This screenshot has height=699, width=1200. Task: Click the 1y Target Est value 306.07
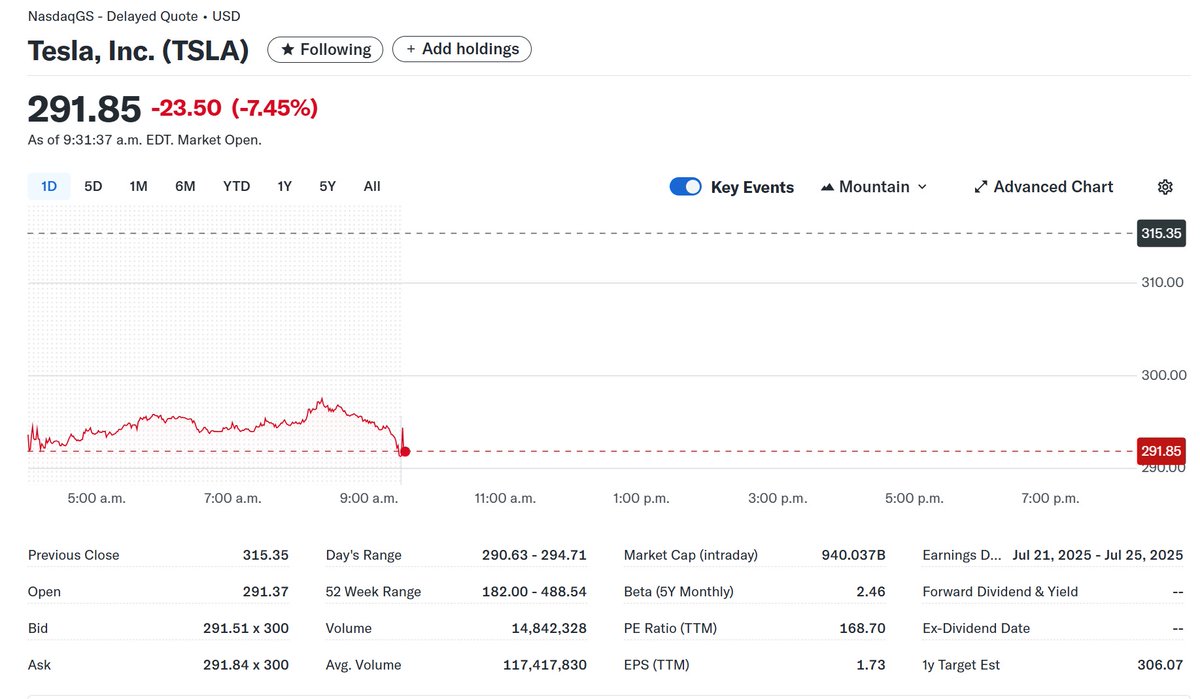point(1161,665)
